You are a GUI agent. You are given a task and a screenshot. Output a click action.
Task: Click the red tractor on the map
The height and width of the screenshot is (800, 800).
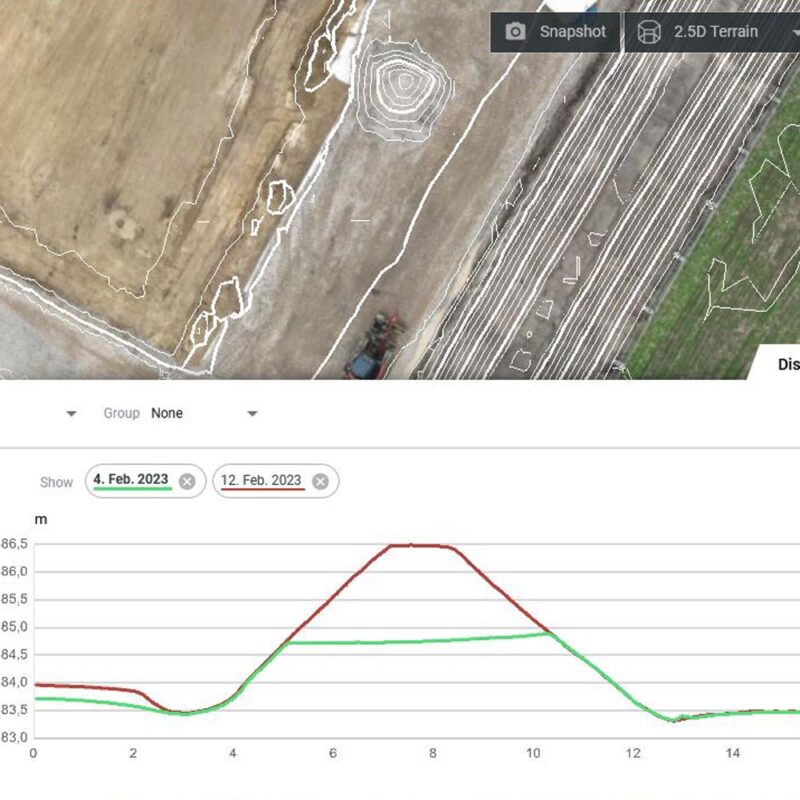[373, 347]
